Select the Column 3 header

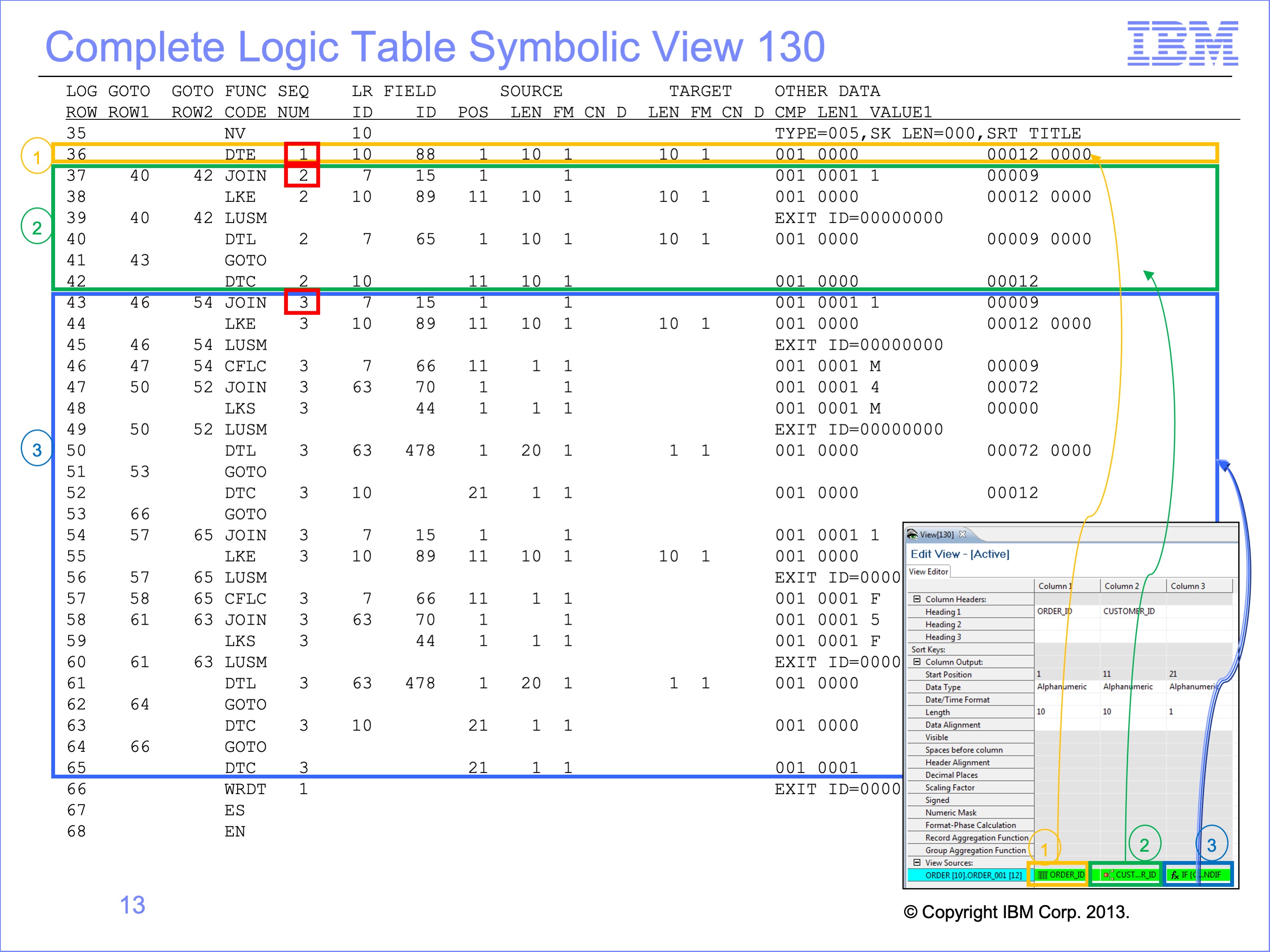(x=1199, y=586)
